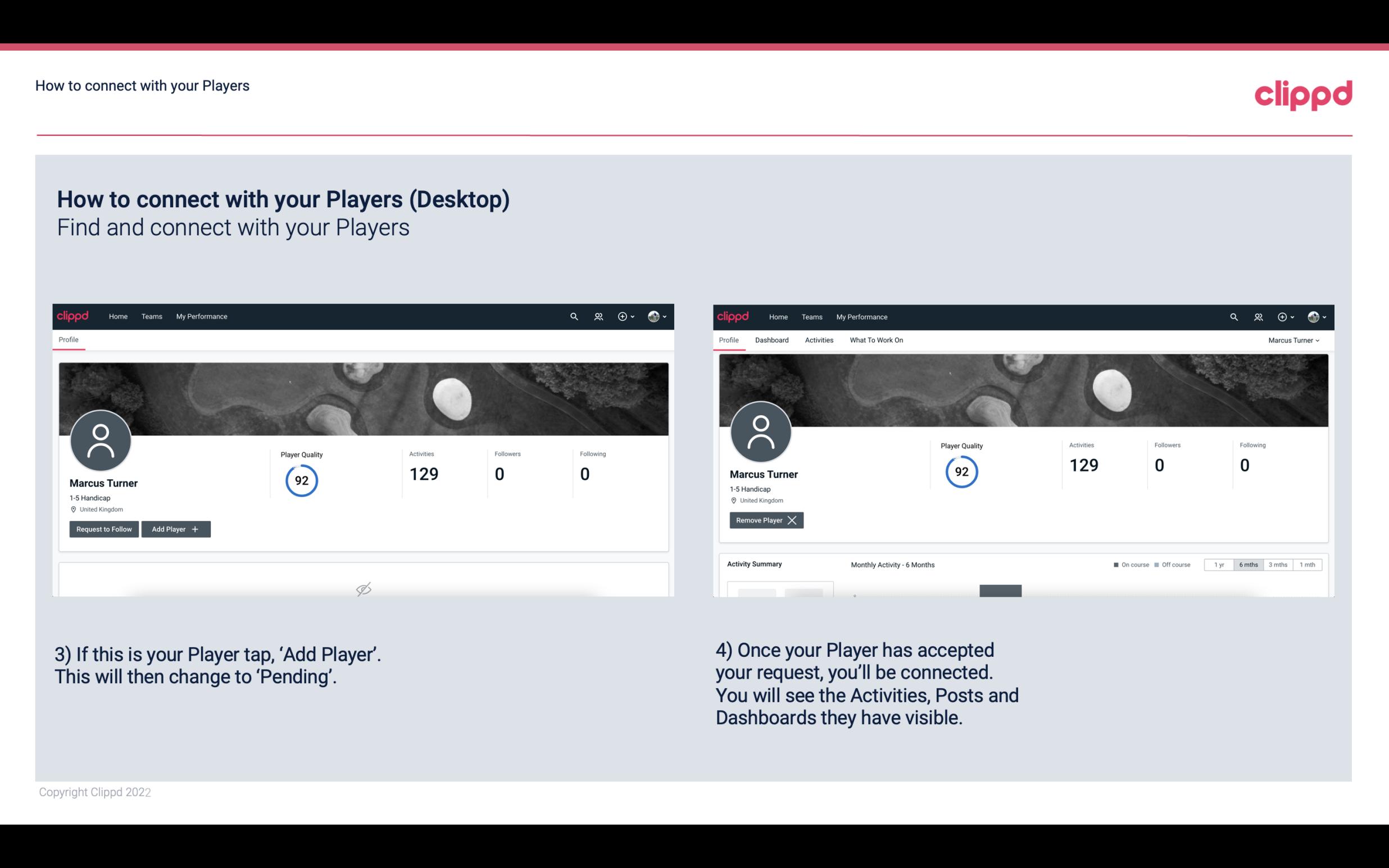Toggle 'On course' activity data display
1389x868 pixels.
pyautogui.click(x=1127, y=564)
